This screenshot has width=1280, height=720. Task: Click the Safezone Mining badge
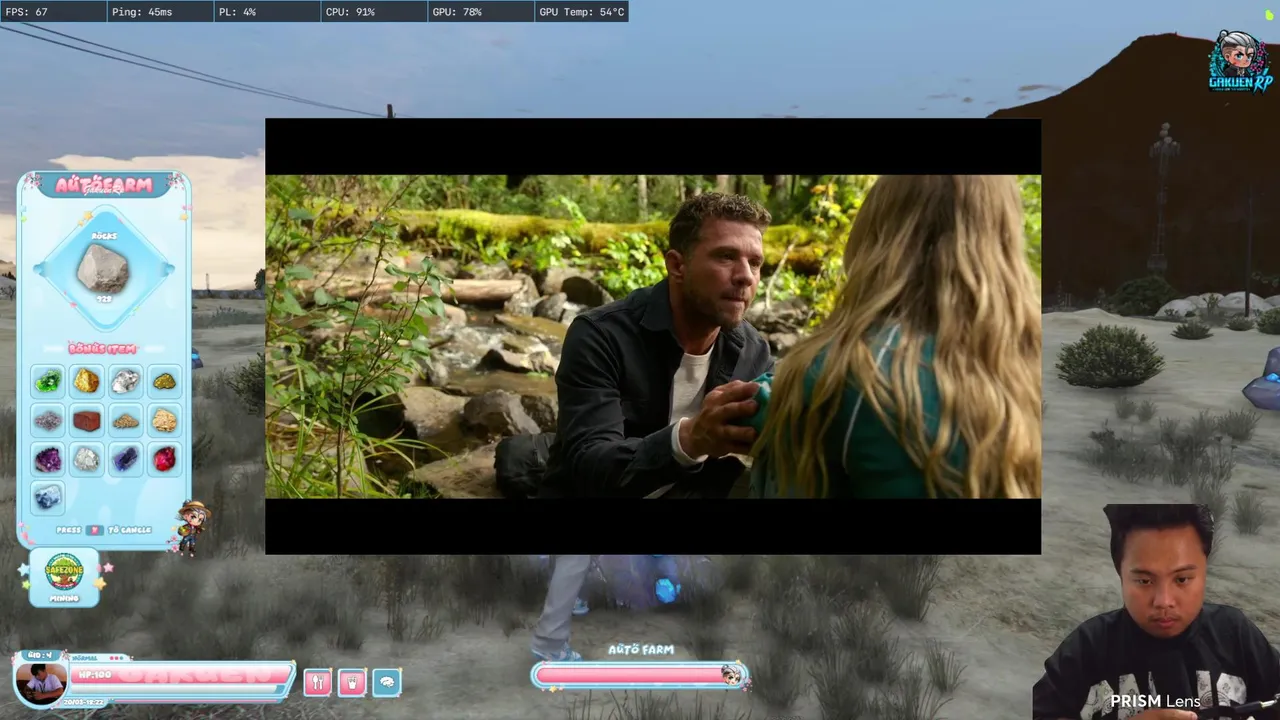pyautogui.click(x=64, y=577)
